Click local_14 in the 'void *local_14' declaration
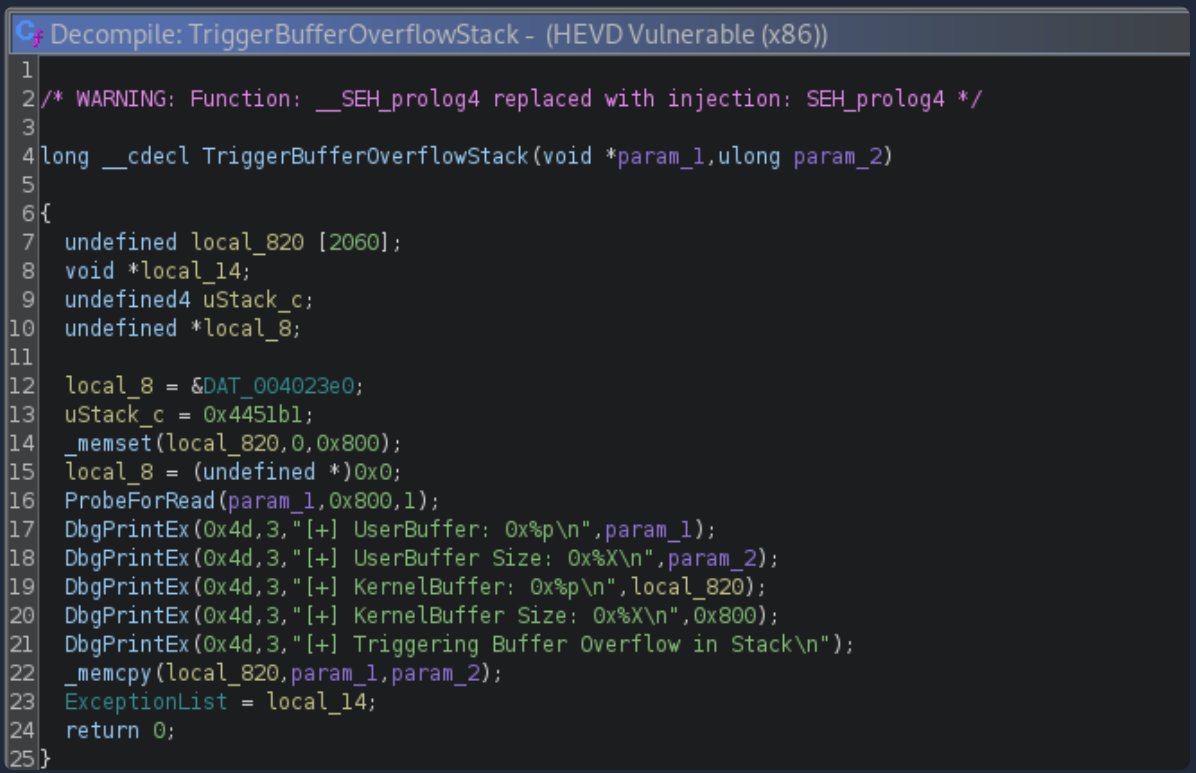The width and height of the screenshot is (1196, 773). point(191,271)
